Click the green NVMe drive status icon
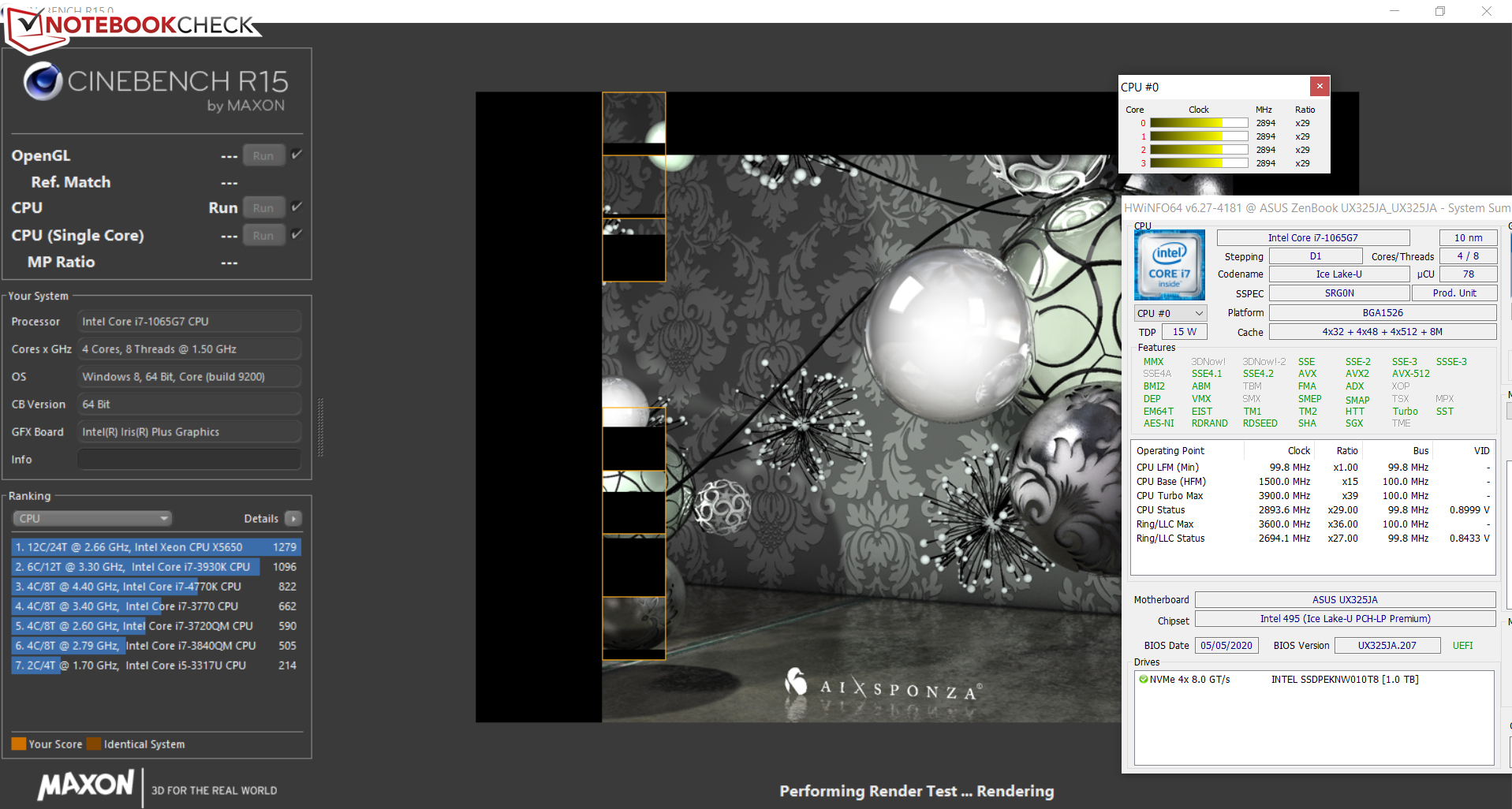This screenshot has width=1512, height=809. coord(1143,679)
